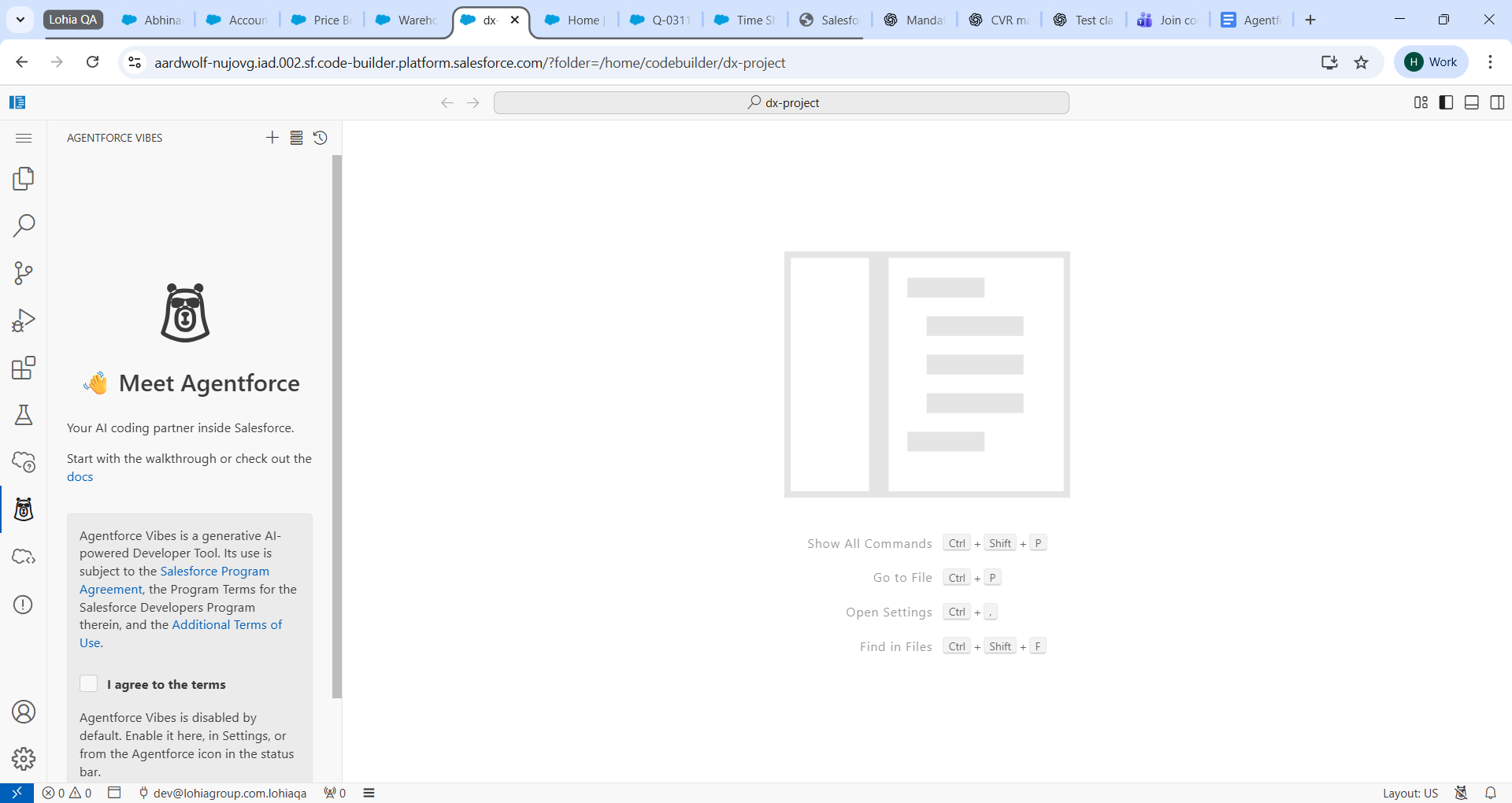Viewport: 1512px width, 803px height.
Task: Toggle the secondary side bar
Action: tap(1497, 102)
